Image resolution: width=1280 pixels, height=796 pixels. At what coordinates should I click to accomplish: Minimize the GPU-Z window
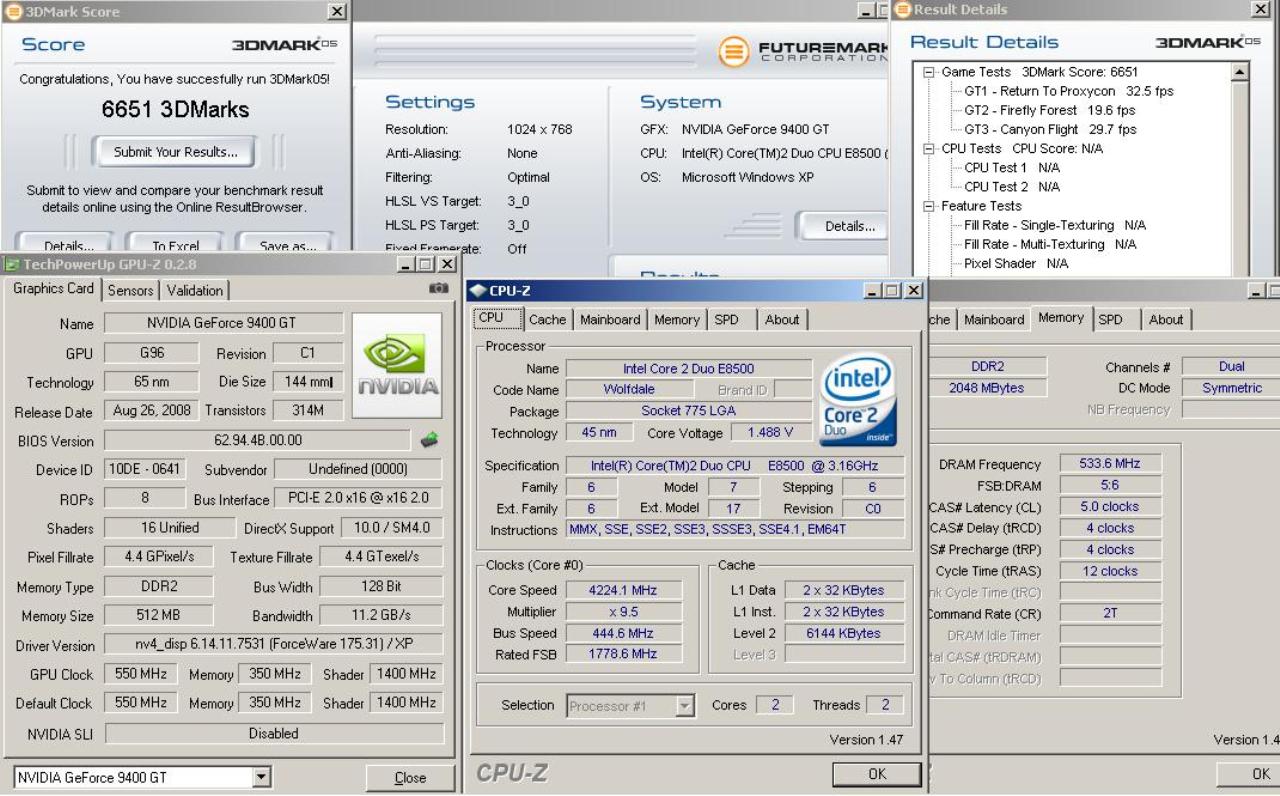(x=406, y=265)
